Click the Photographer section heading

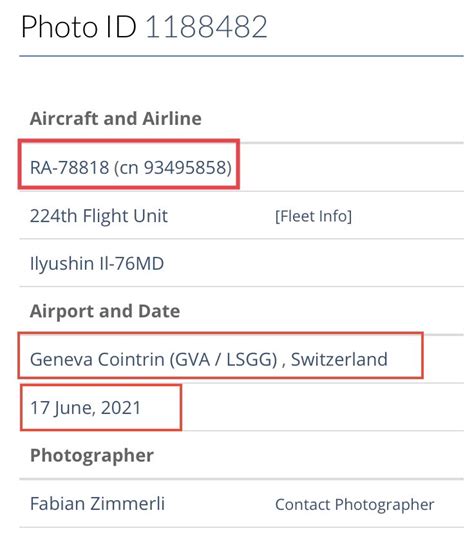click(92, 456)
